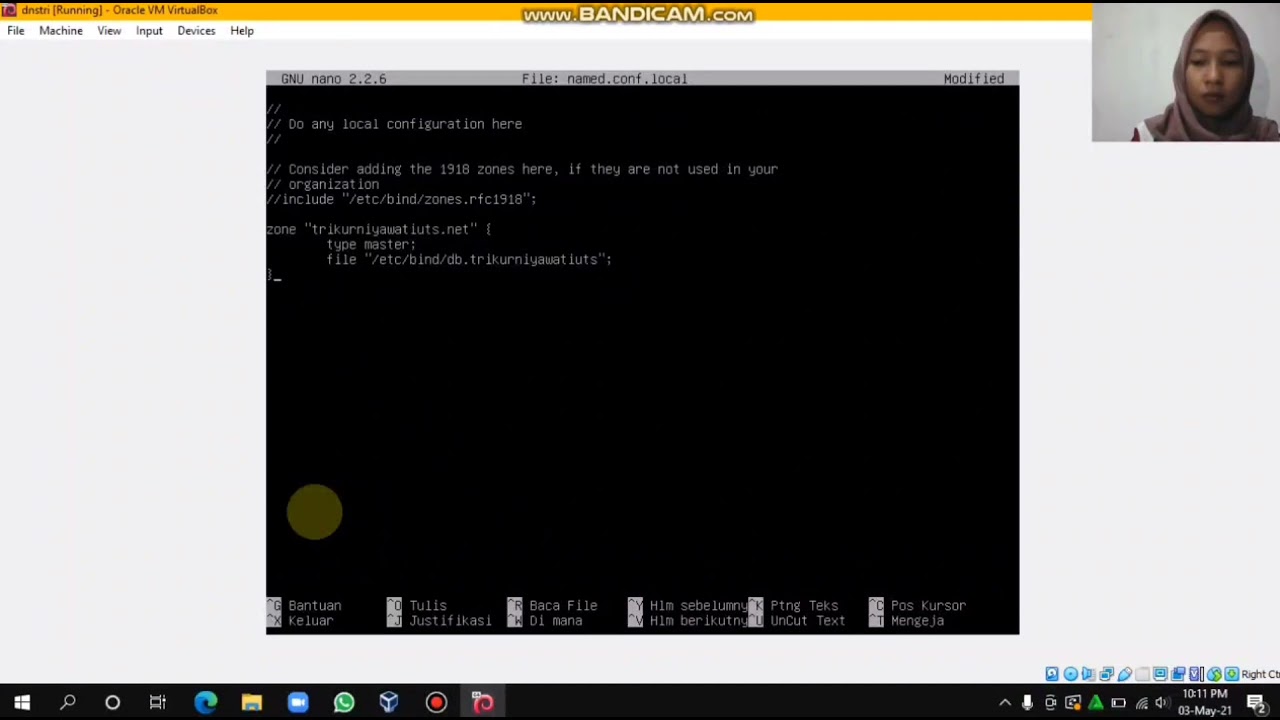Click the 'Ptng Teks' shortcut label

804,606
